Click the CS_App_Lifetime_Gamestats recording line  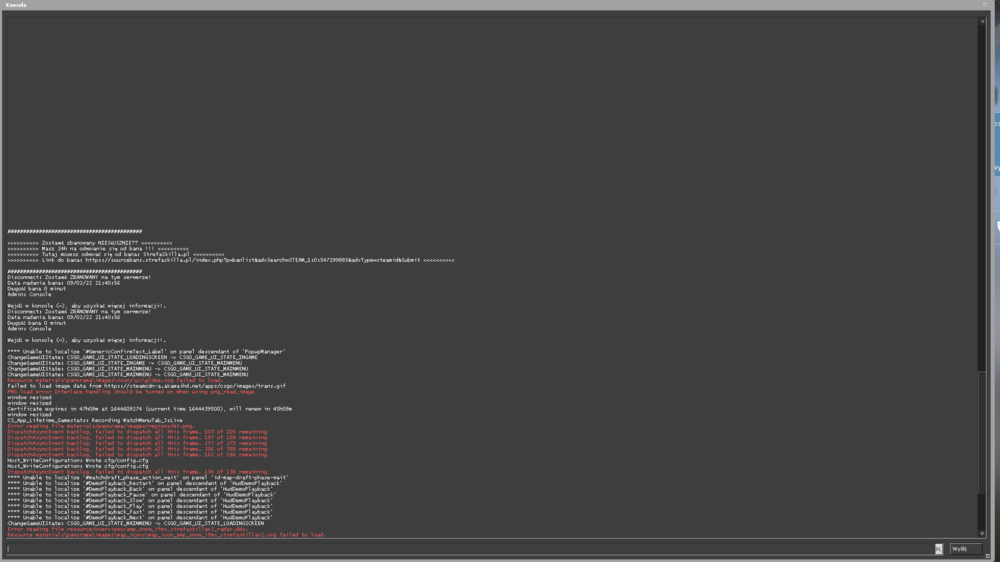(x=94, y=420)
